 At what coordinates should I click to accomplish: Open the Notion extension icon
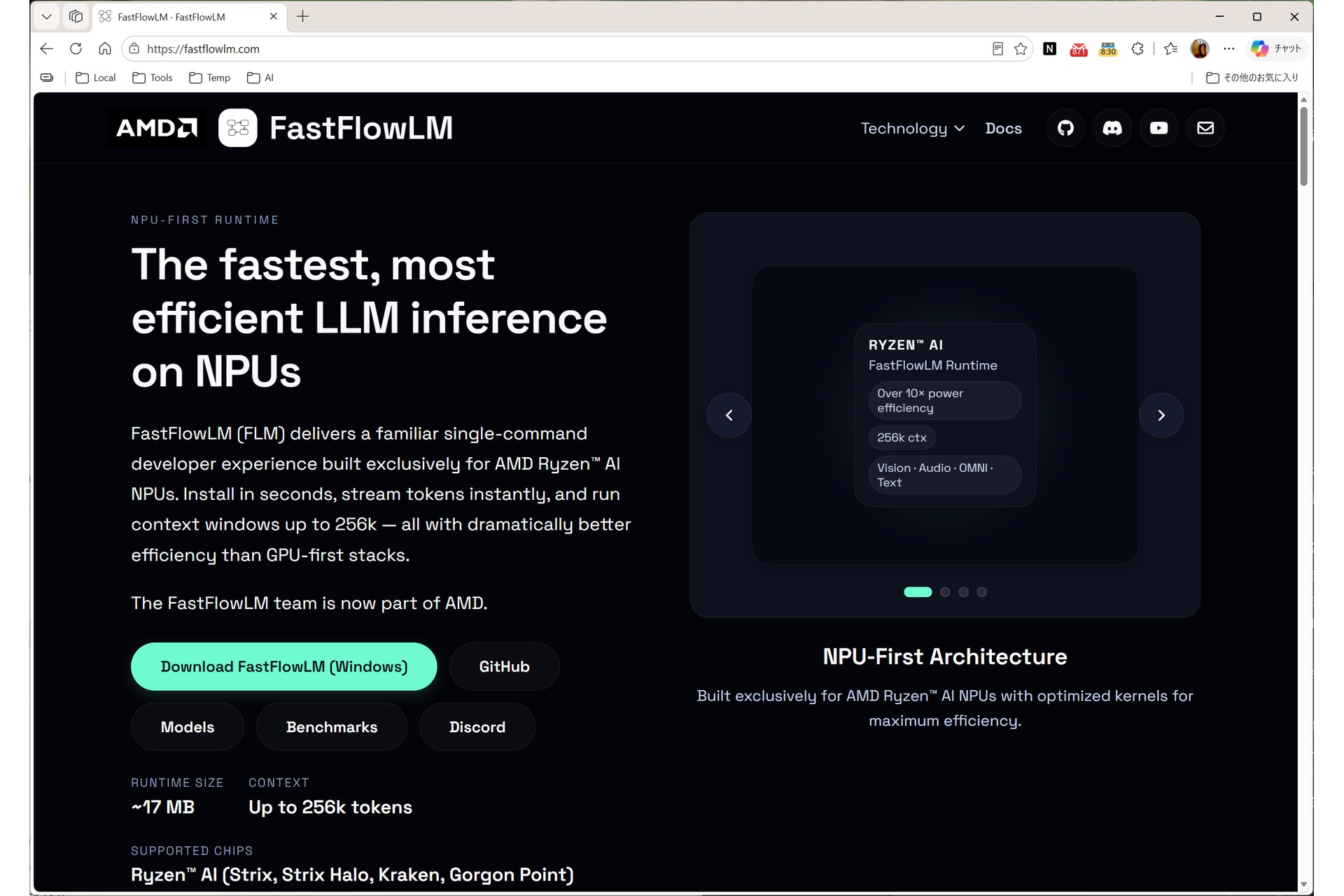click(x=1049, y=48)
